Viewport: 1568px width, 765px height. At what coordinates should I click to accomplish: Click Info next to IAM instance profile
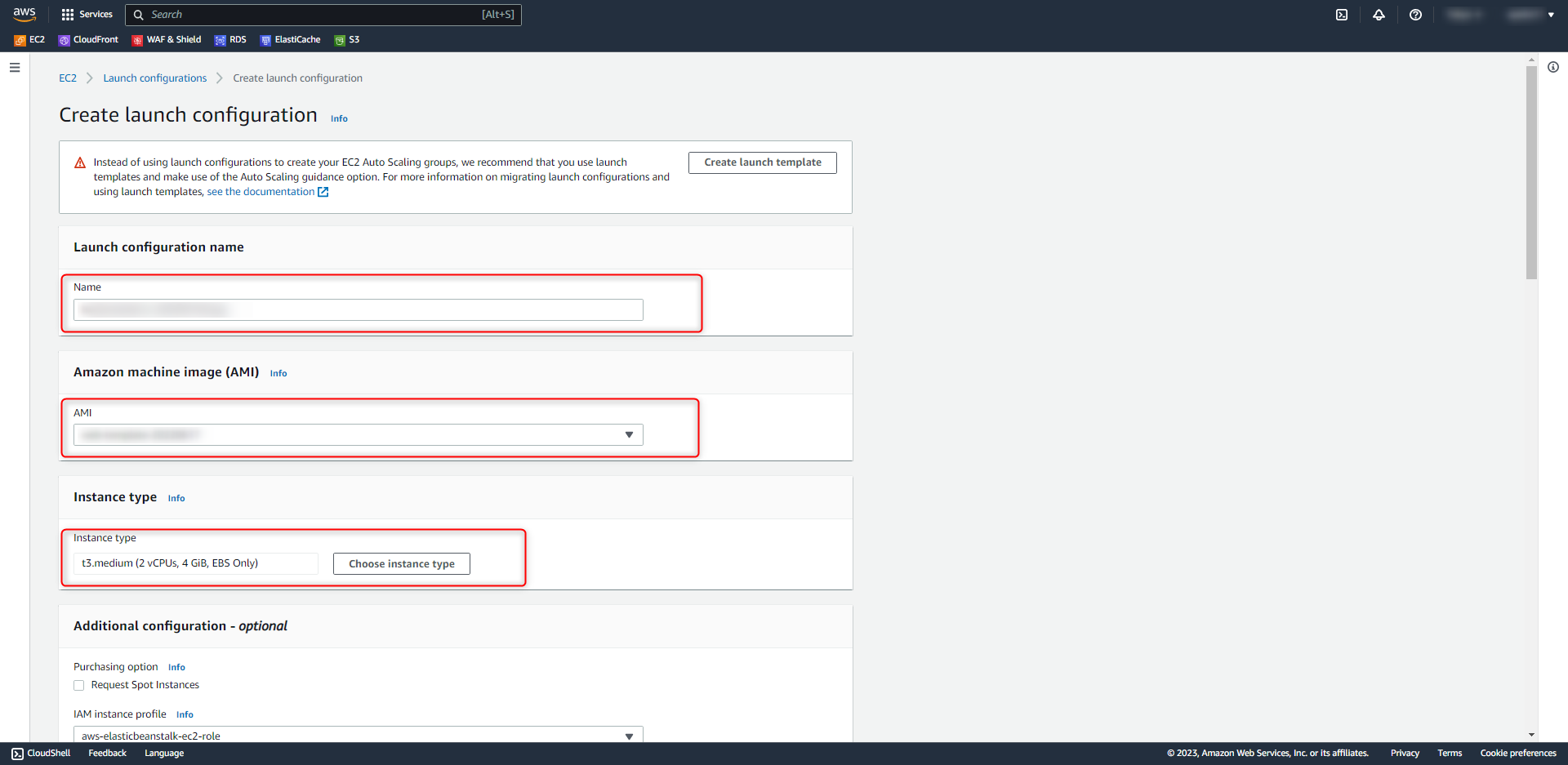[x=185, y=715]
